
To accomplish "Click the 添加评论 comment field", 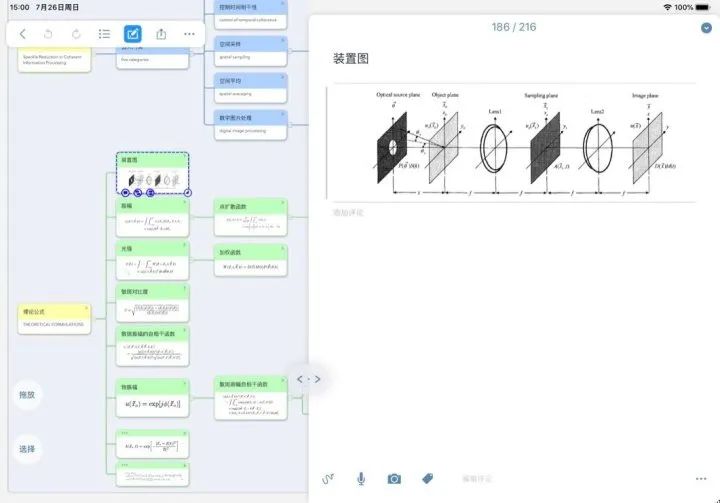I will click(348, 213).
